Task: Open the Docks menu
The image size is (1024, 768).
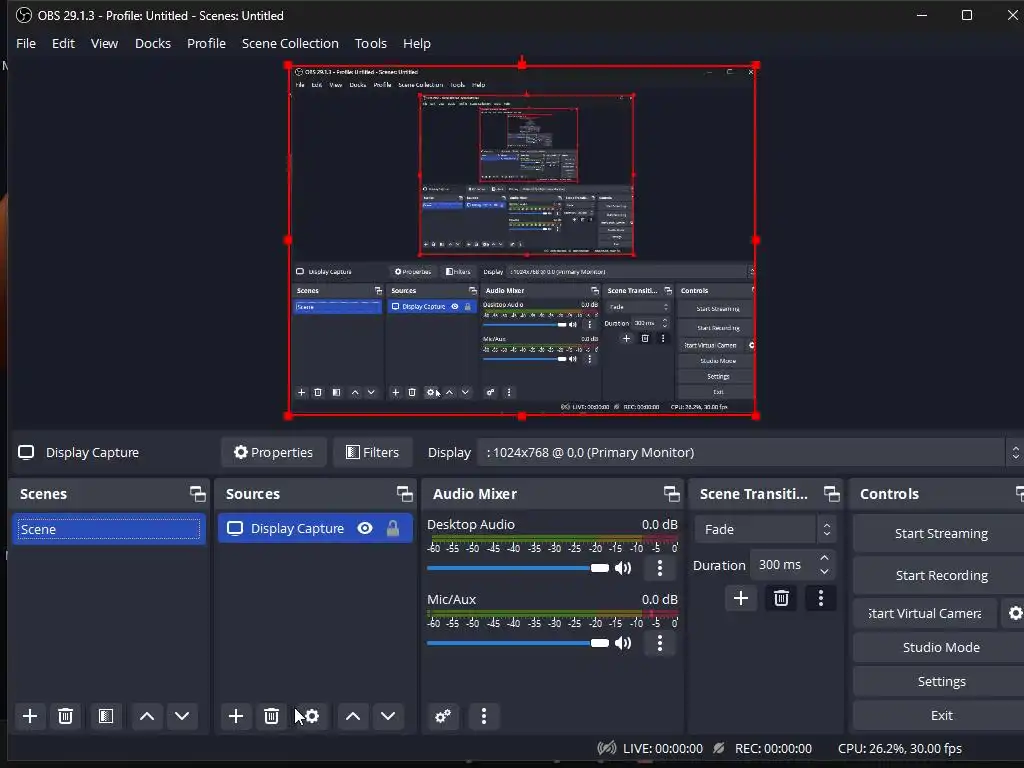Action: pos(153,44)
